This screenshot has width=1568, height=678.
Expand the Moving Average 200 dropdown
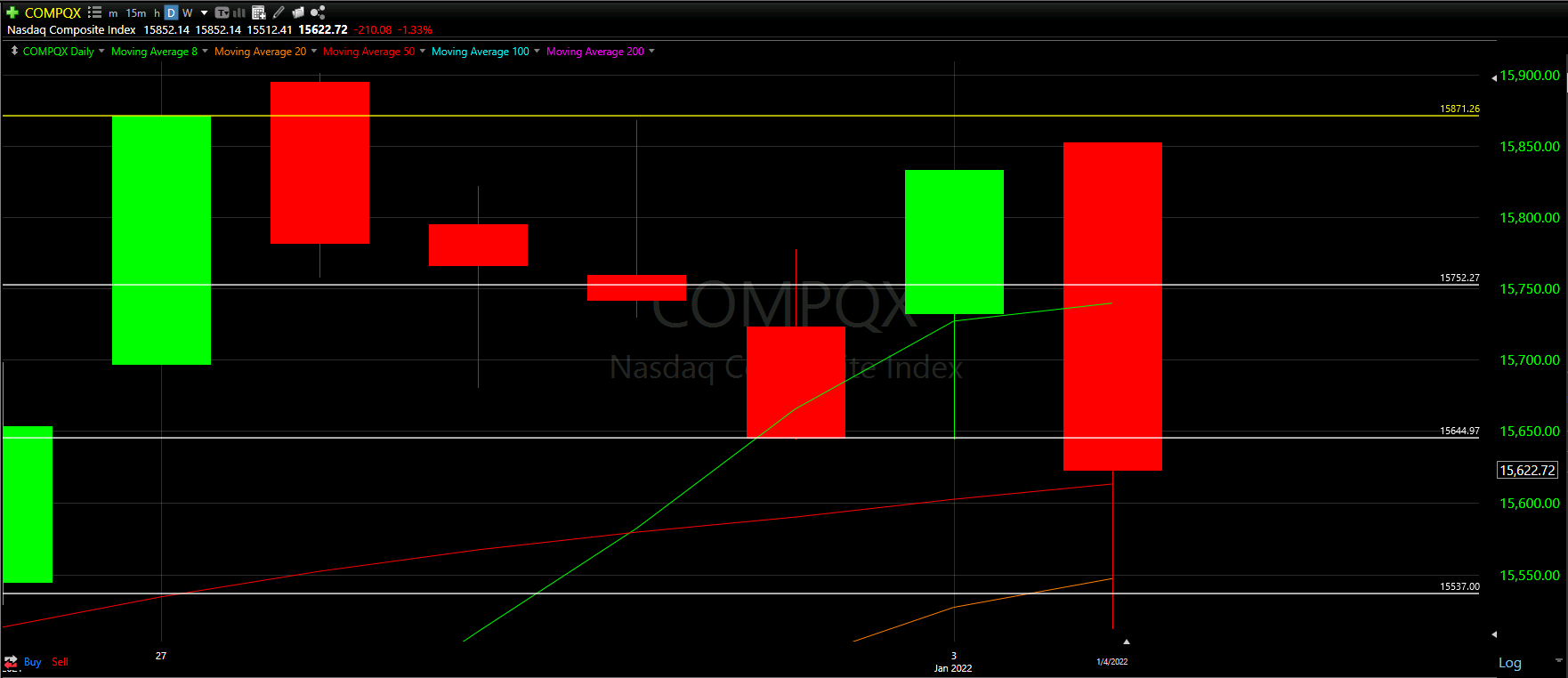tap(651, 51)
